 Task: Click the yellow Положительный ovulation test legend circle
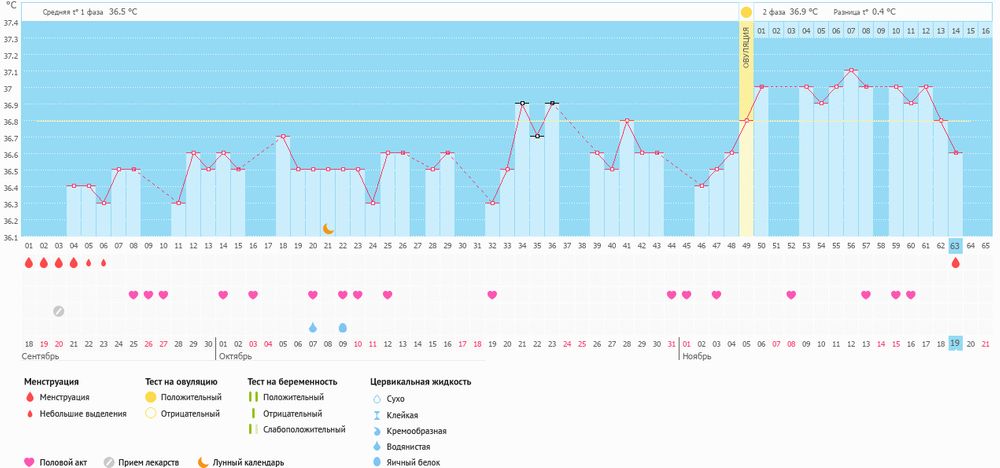[x=152, y=397]
